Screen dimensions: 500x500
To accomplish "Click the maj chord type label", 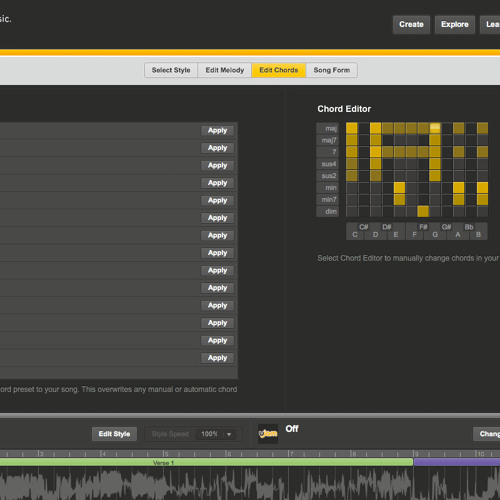I will click(x=328, y=128).
